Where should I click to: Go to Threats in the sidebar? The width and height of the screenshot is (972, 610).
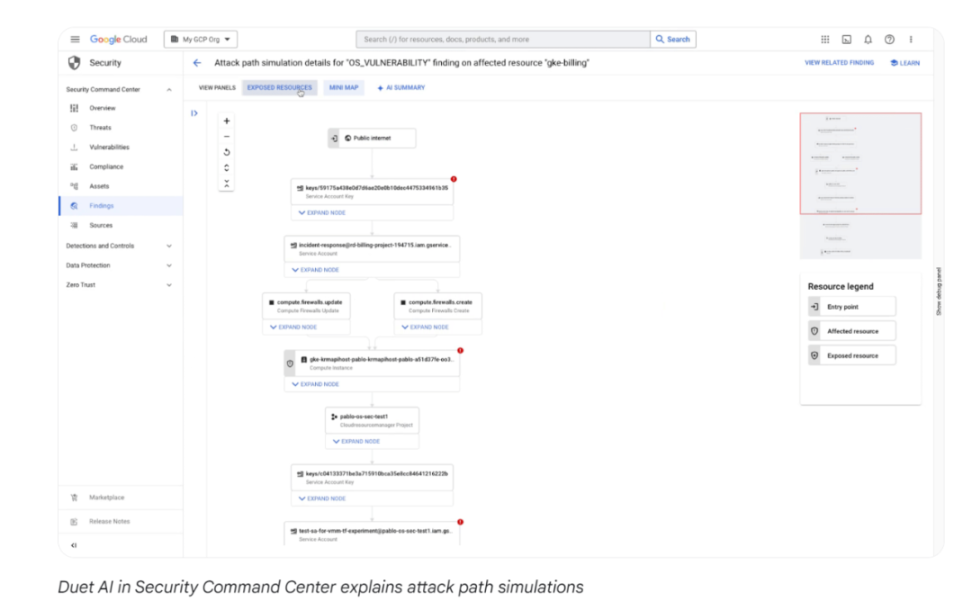[x=100, y=128]
